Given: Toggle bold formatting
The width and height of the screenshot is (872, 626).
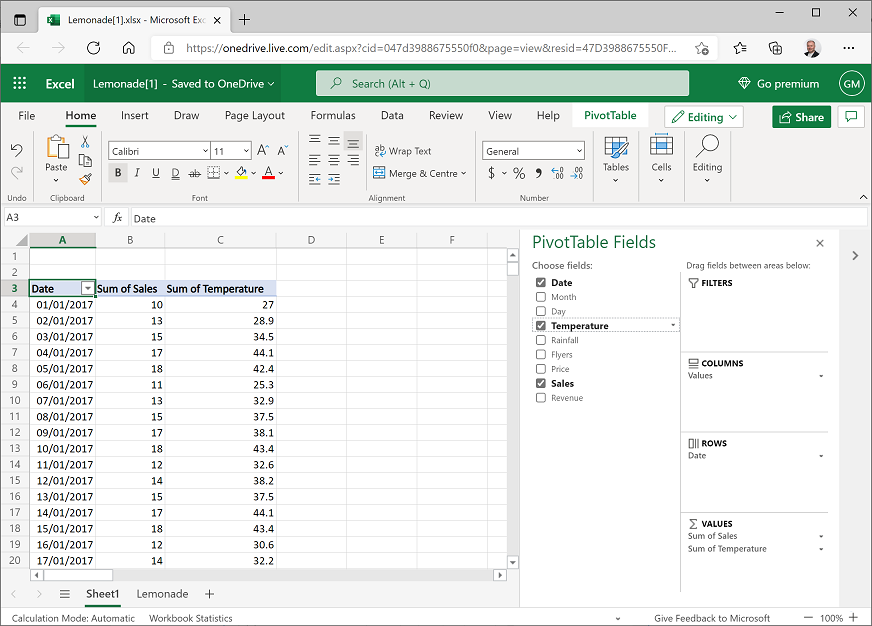Looking at the screenshot, I should (119, 173).
